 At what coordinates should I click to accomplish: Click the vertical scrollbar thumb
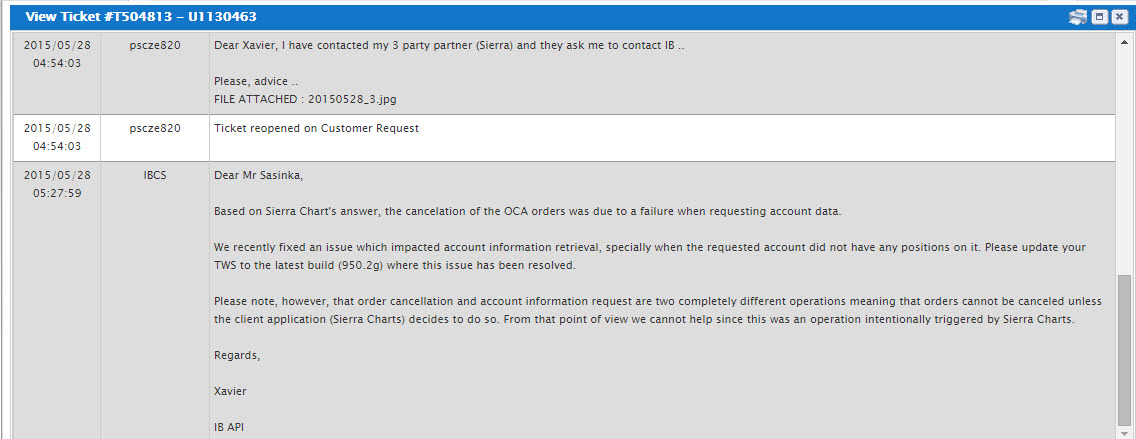(x=1125, y=350)
